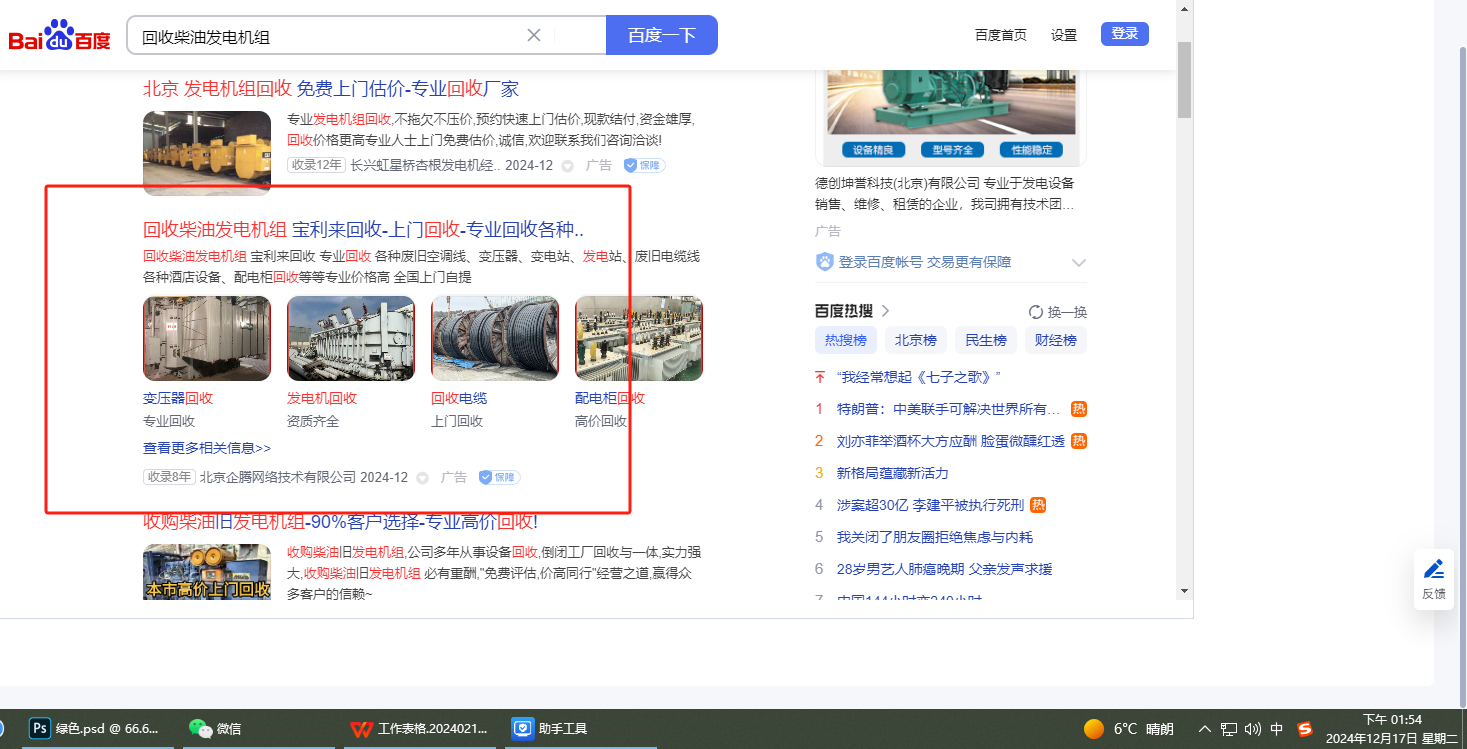
Task: Go to 百度首页
Action: (1001, 35)
